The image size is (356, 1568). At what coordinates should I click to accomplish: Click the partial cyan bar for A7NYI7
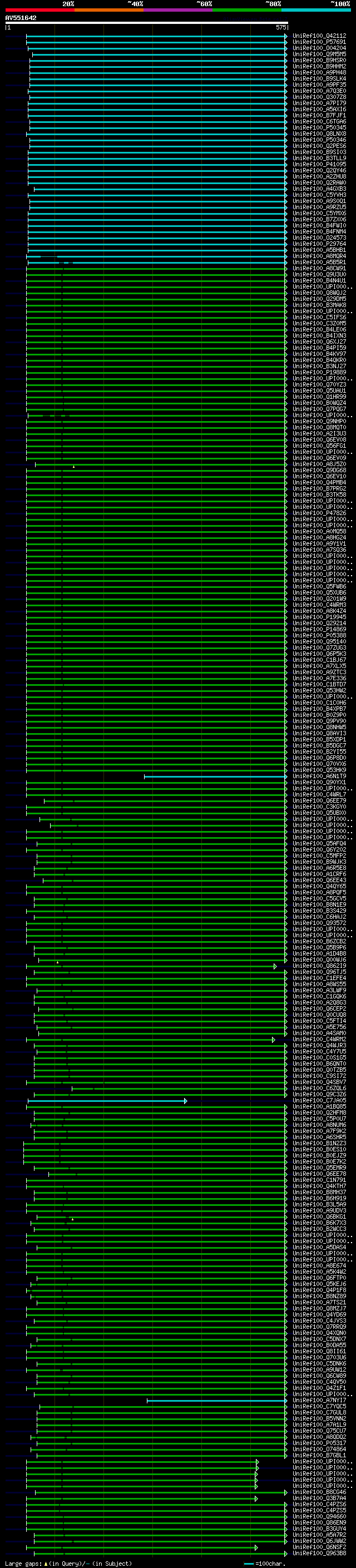tap(216, 1401)
